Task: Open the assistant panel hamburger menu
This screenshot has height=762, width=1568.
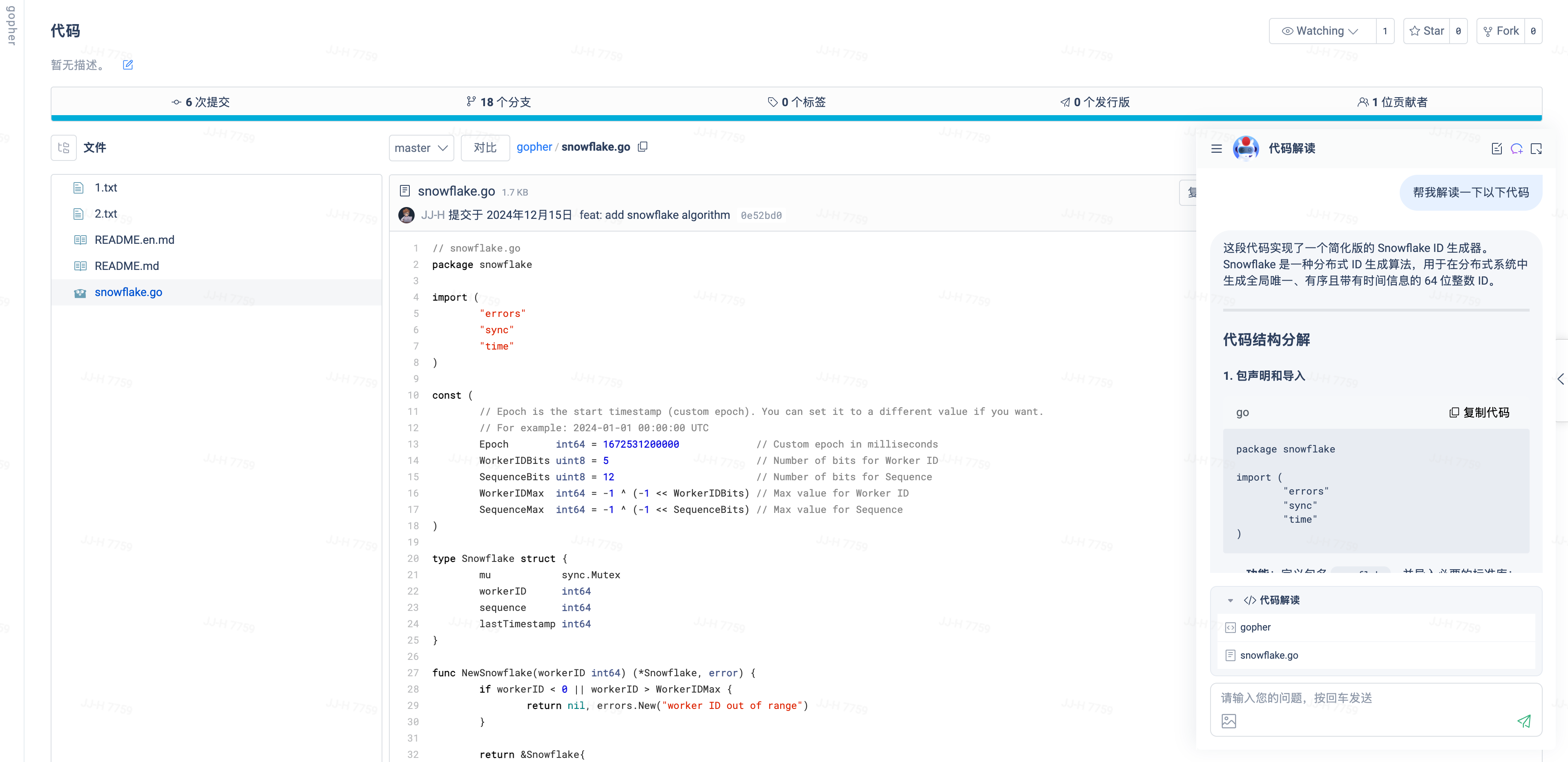Action: tap(1216, 149)
